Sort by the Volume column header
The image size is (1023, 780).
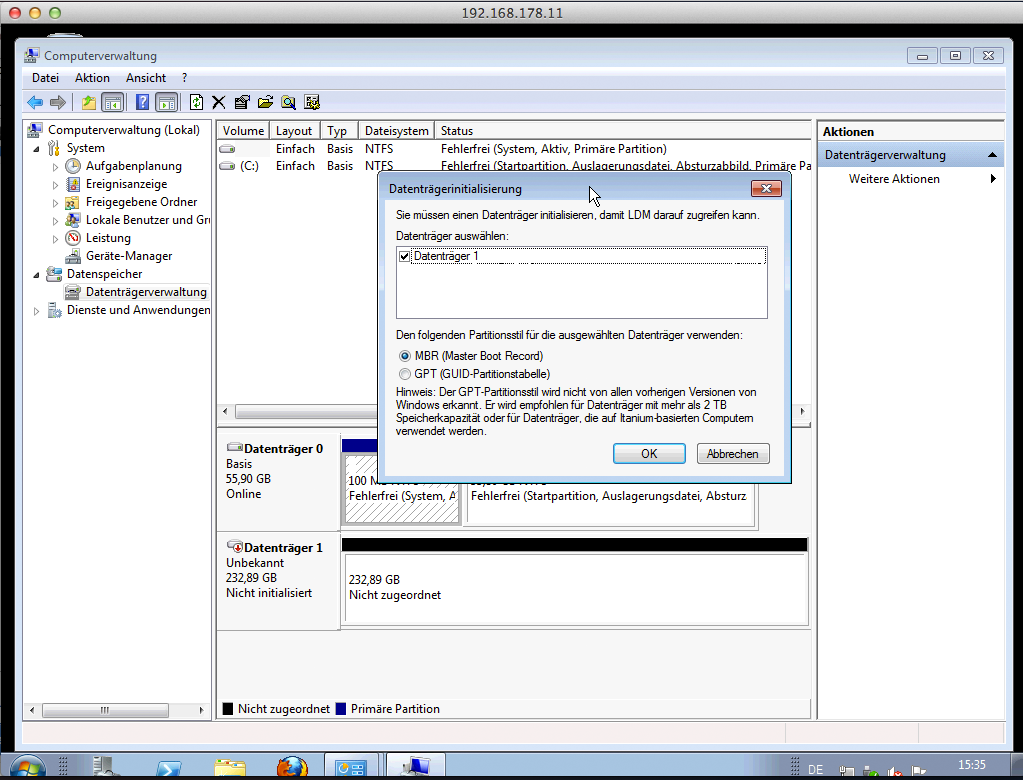[243, 131]
